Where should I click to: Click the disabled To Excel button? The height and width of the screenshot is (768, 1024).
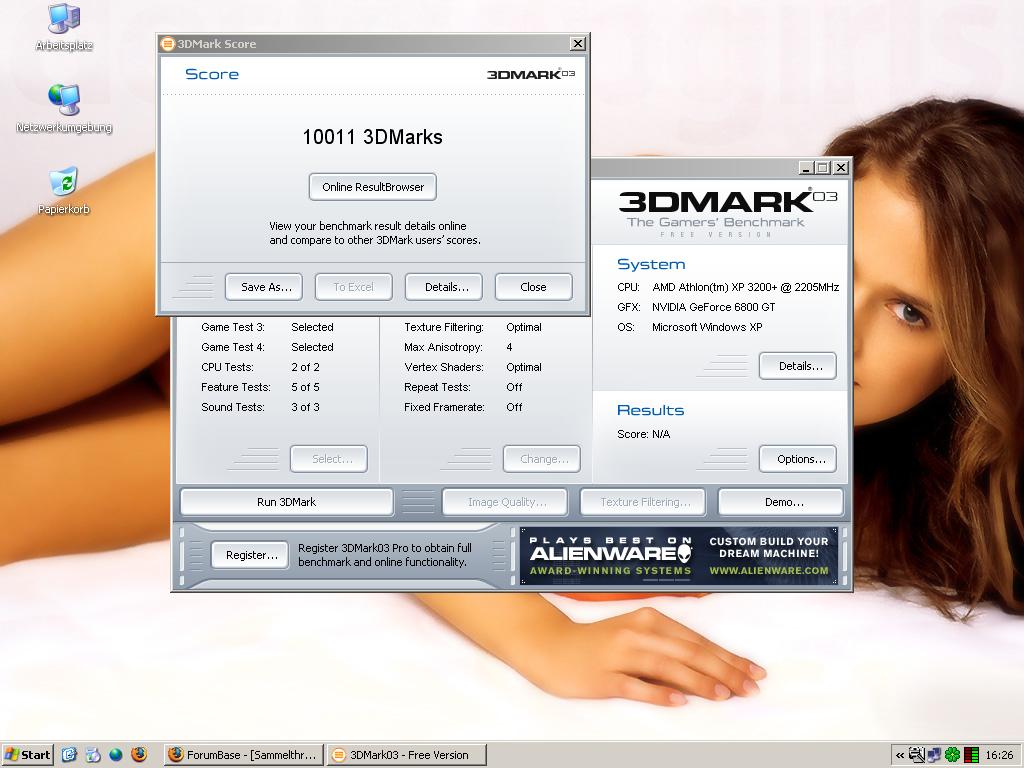click(354, 287)
